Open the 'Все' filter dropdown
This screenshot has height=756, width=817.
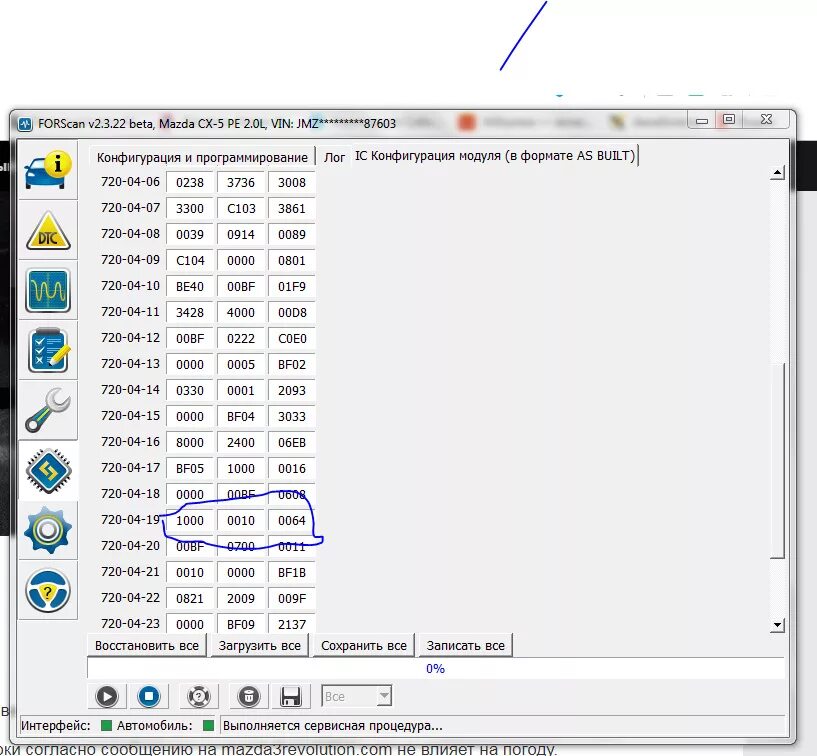357,696
